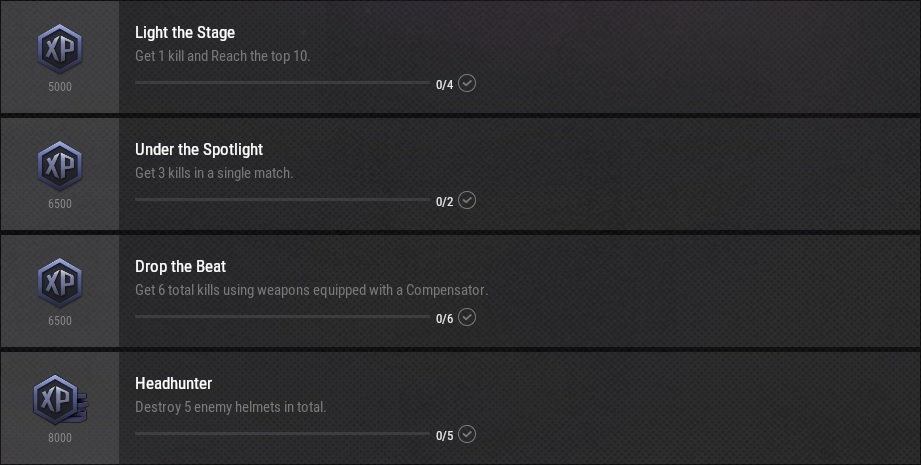Click the Headhunter progress bar
This screenshot has width=921, height=465.
coord(282,434)
